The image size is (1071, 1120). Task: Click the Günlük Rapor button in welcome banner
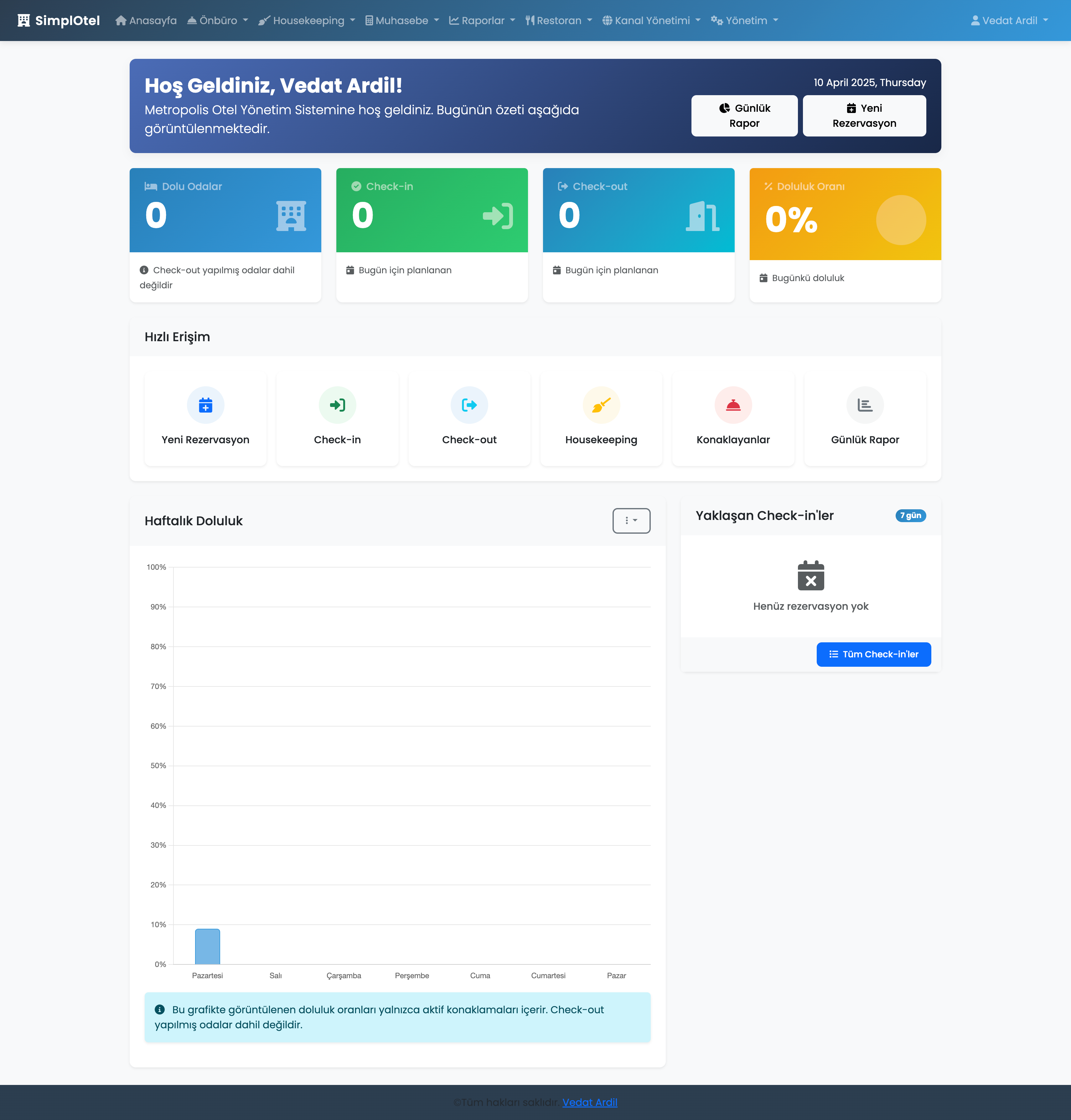[x=744, y=116]
